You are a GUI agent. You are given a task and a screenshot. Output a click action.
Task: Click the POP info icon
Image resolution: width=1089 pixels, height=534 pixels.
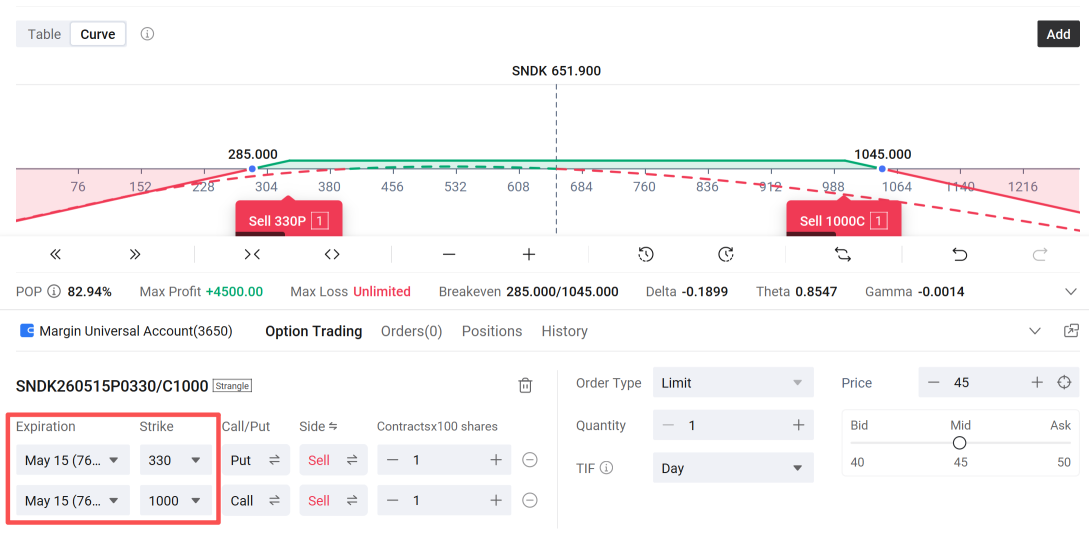[53, 292]
